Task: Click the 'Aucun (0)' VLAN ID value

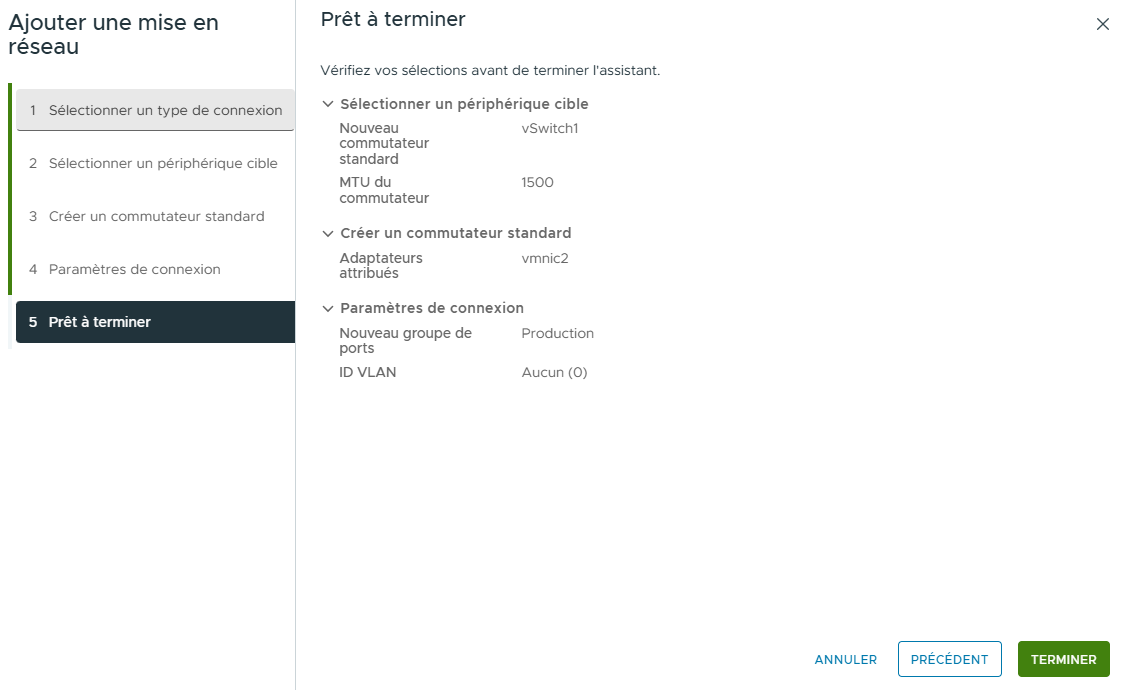Action: pos(554,372)
